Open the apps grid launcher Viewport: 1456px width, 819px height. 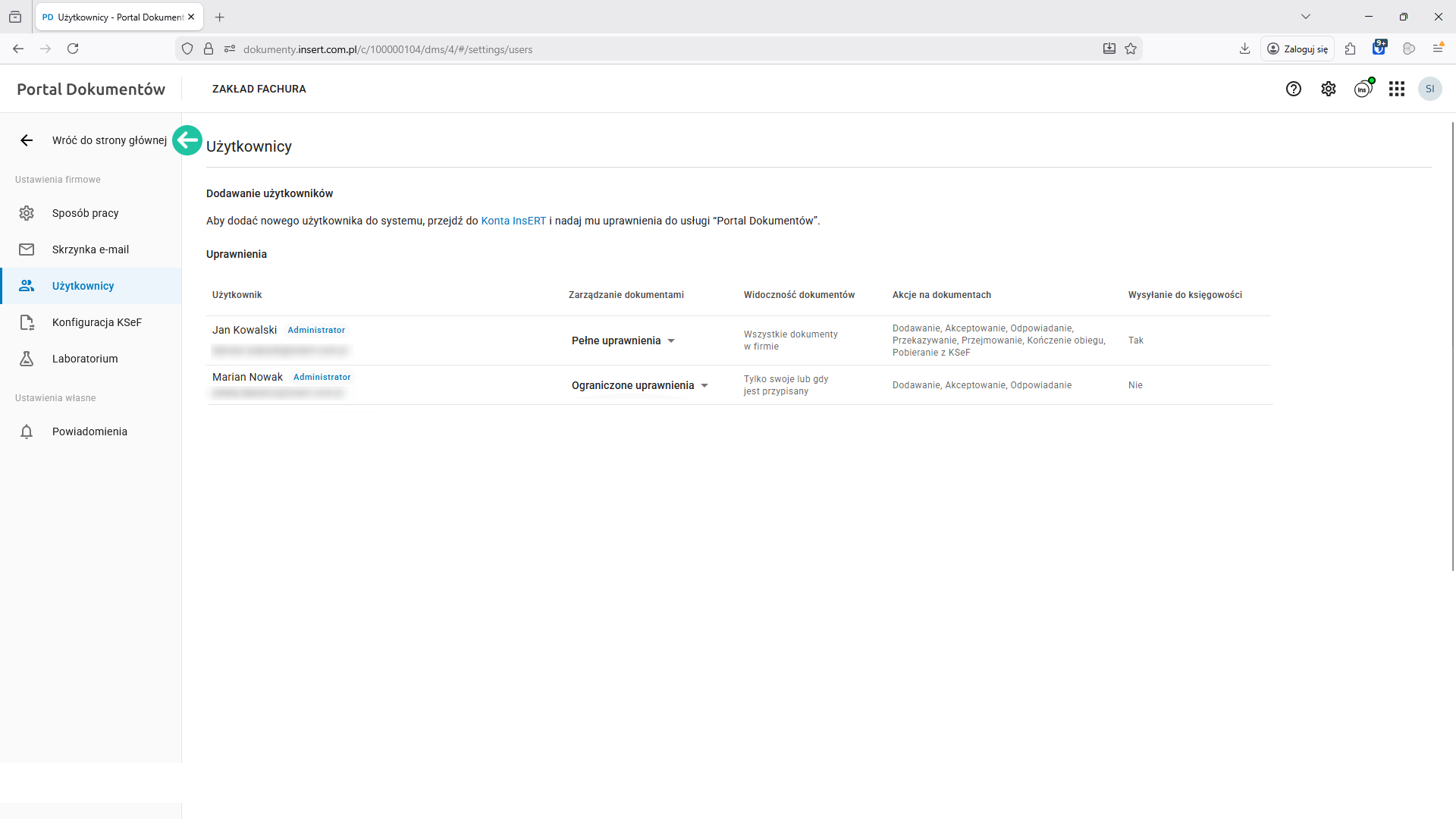click(1397, 89)
